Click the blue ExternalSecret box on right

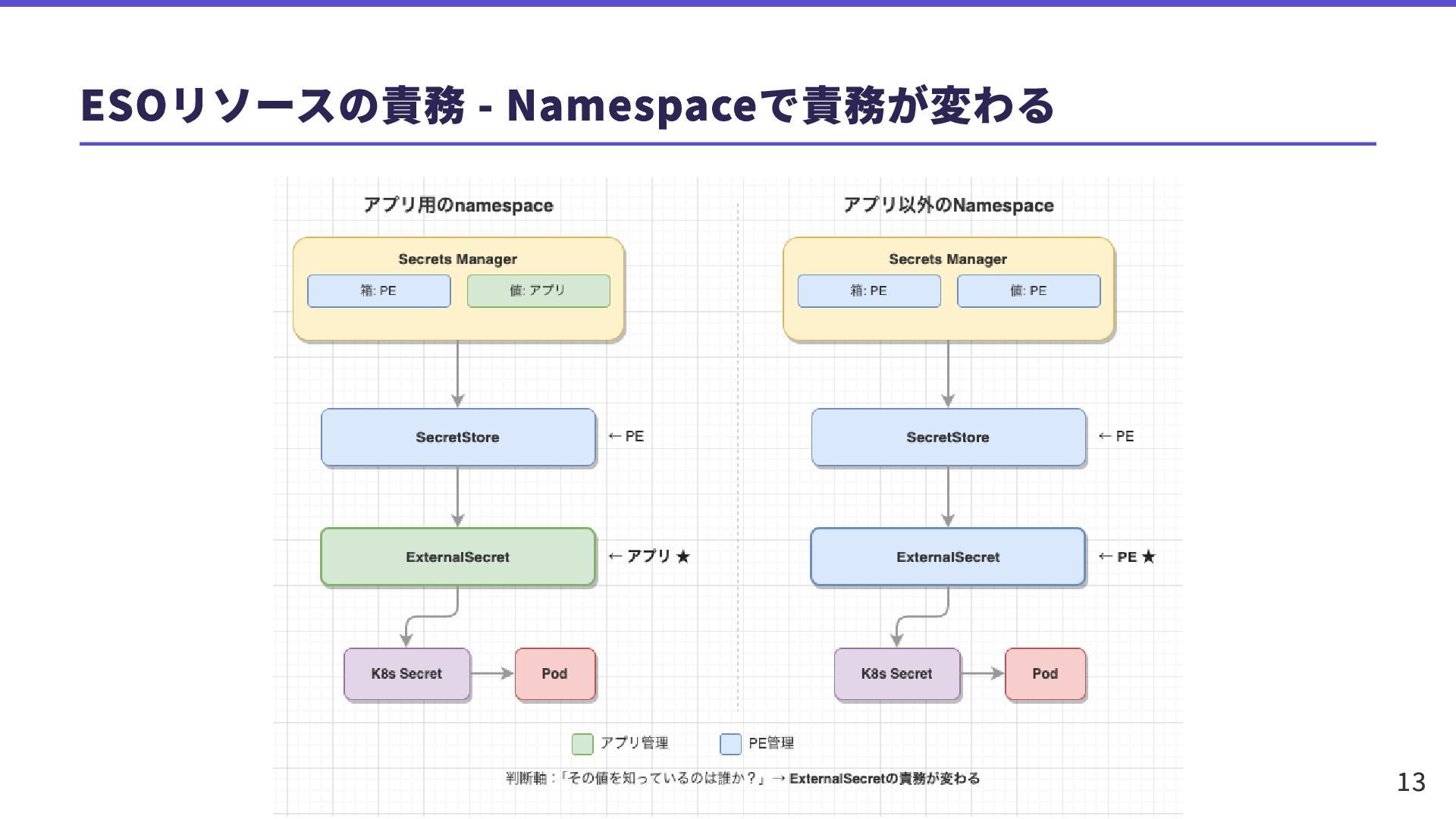click(948, 557)
